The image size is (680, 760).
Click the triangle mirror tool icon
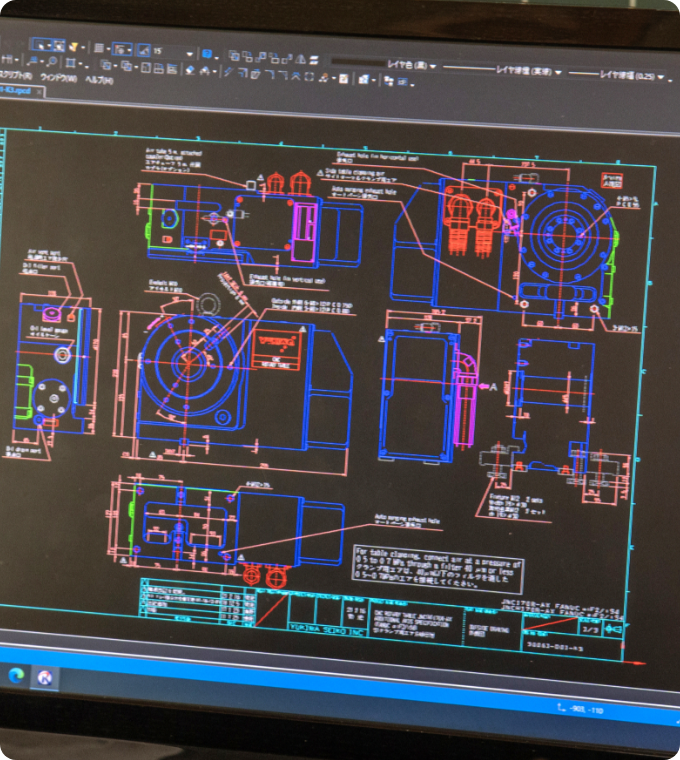pyautogui.click(x=300, y=60)
